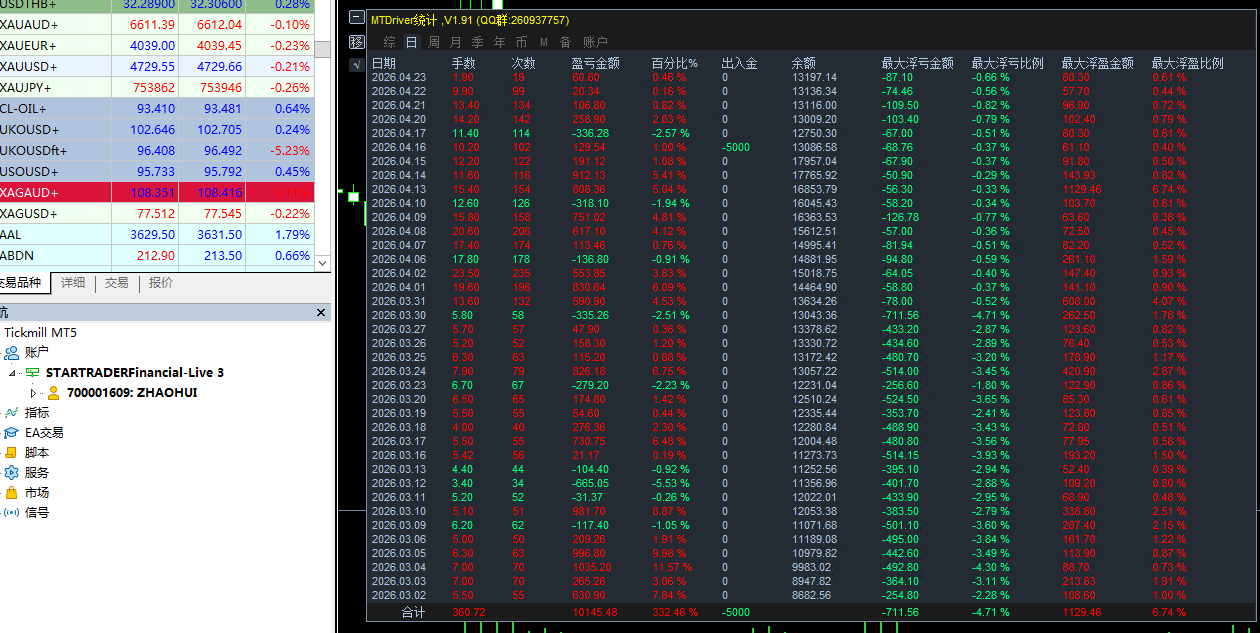This screenshot has height=633, width=1260.
Task: Switch to the M tab in MTDriver
Action: click(543, 42)
